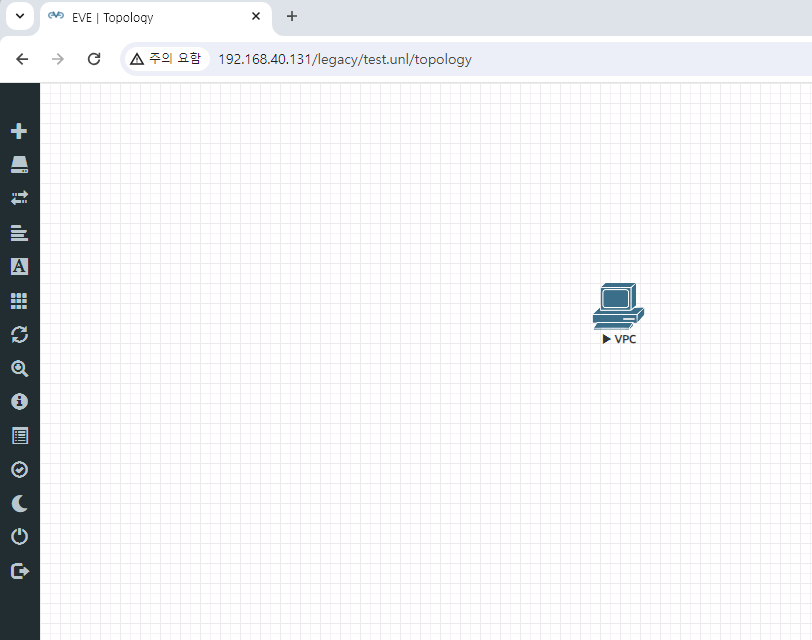Click the Refresh topology icon in sidebar
The height and width of the screenshot is (640, 812).
[19, 334]
